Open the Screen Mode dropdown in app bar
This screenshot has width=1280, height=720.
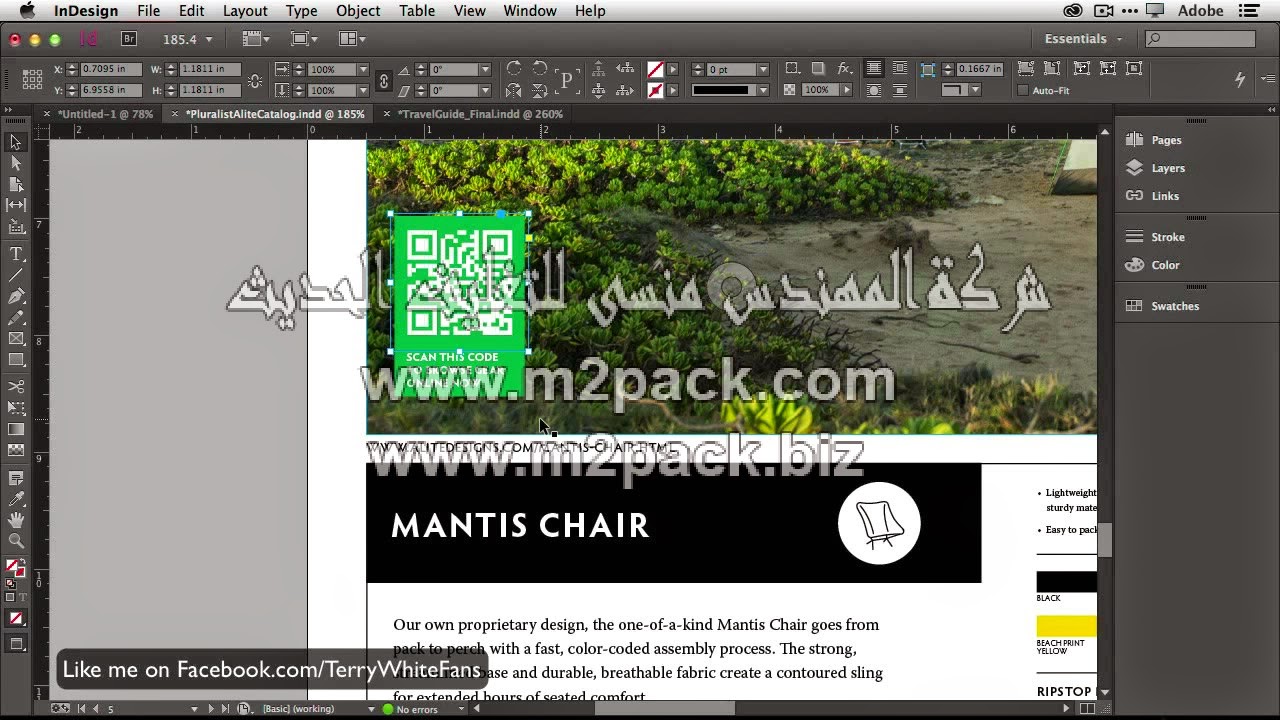(x=303, y=39)
